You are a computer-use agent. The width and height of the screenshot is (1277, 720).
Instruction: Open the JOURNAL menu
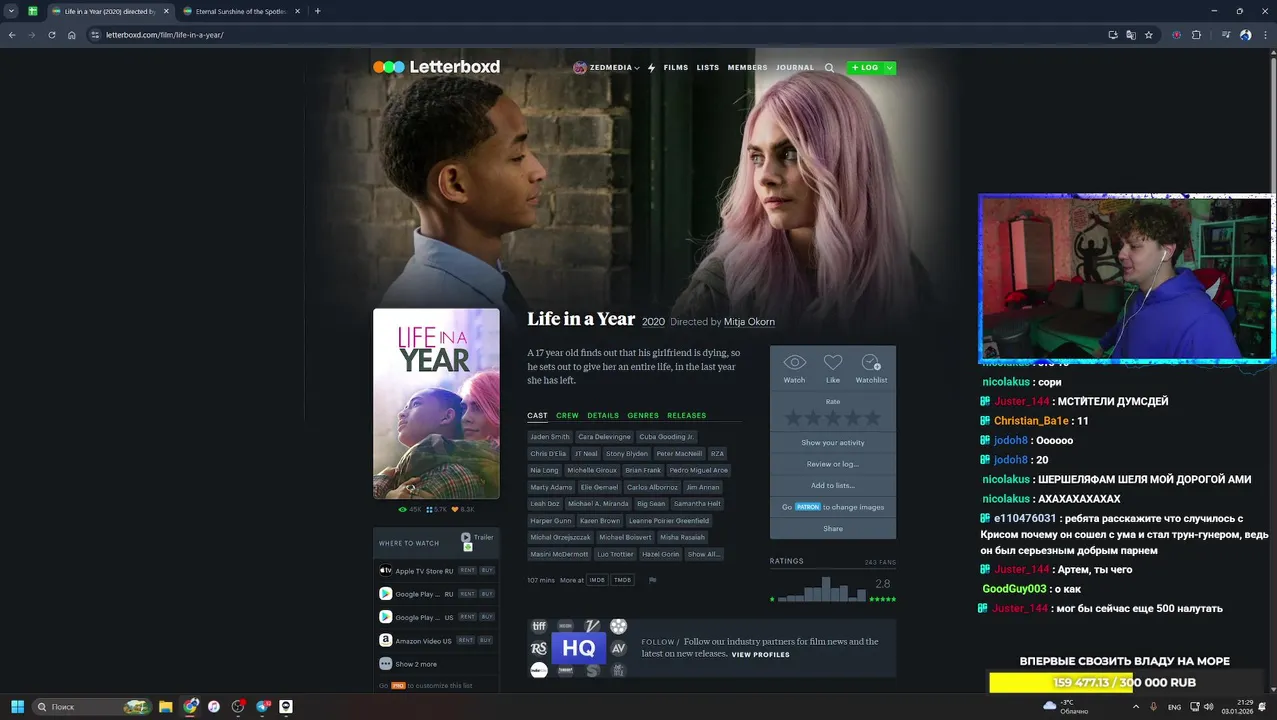click(795, 68)
